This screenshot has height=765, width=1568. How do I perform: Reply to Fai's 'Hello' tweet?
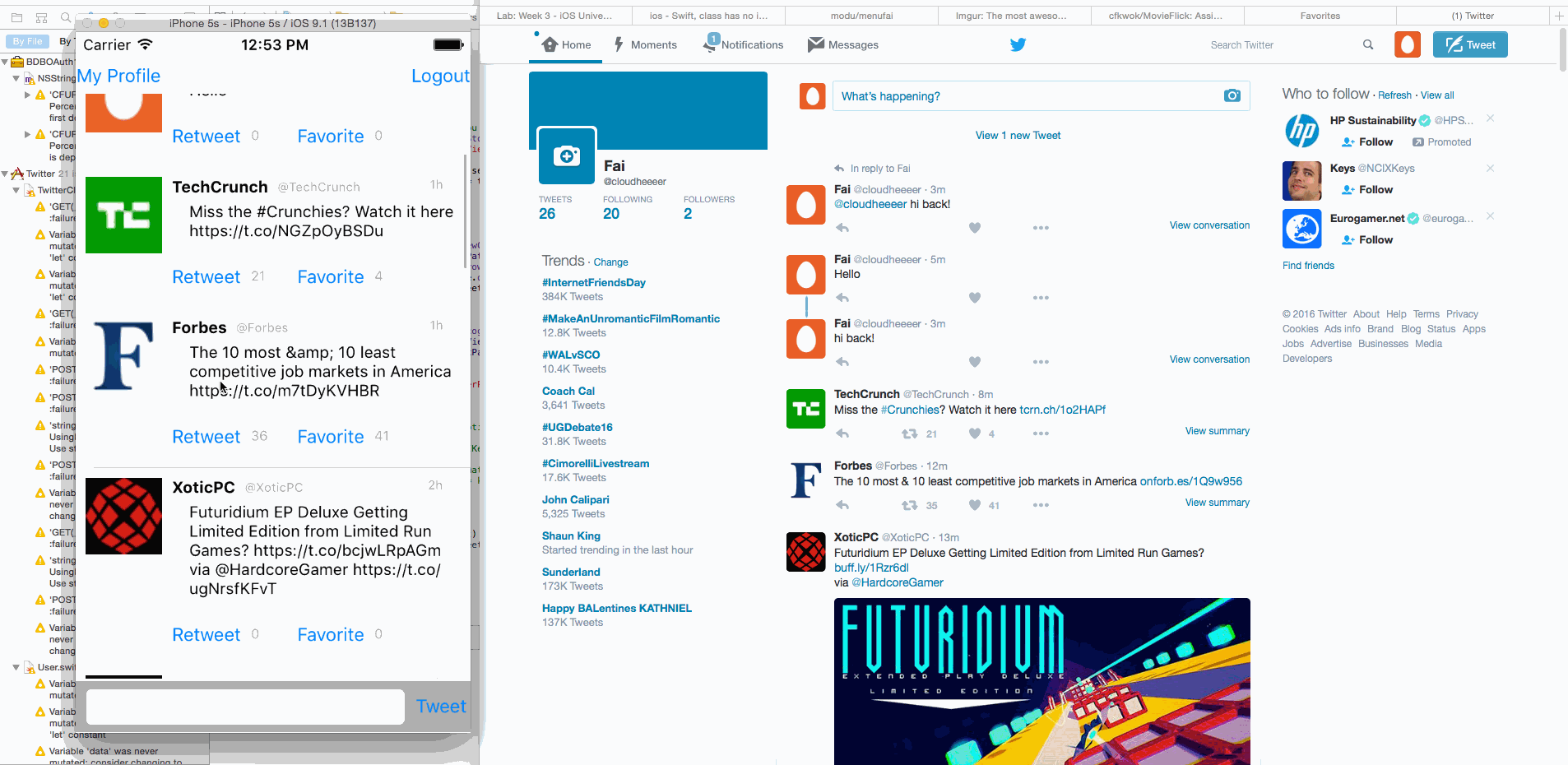coord(842,298)
